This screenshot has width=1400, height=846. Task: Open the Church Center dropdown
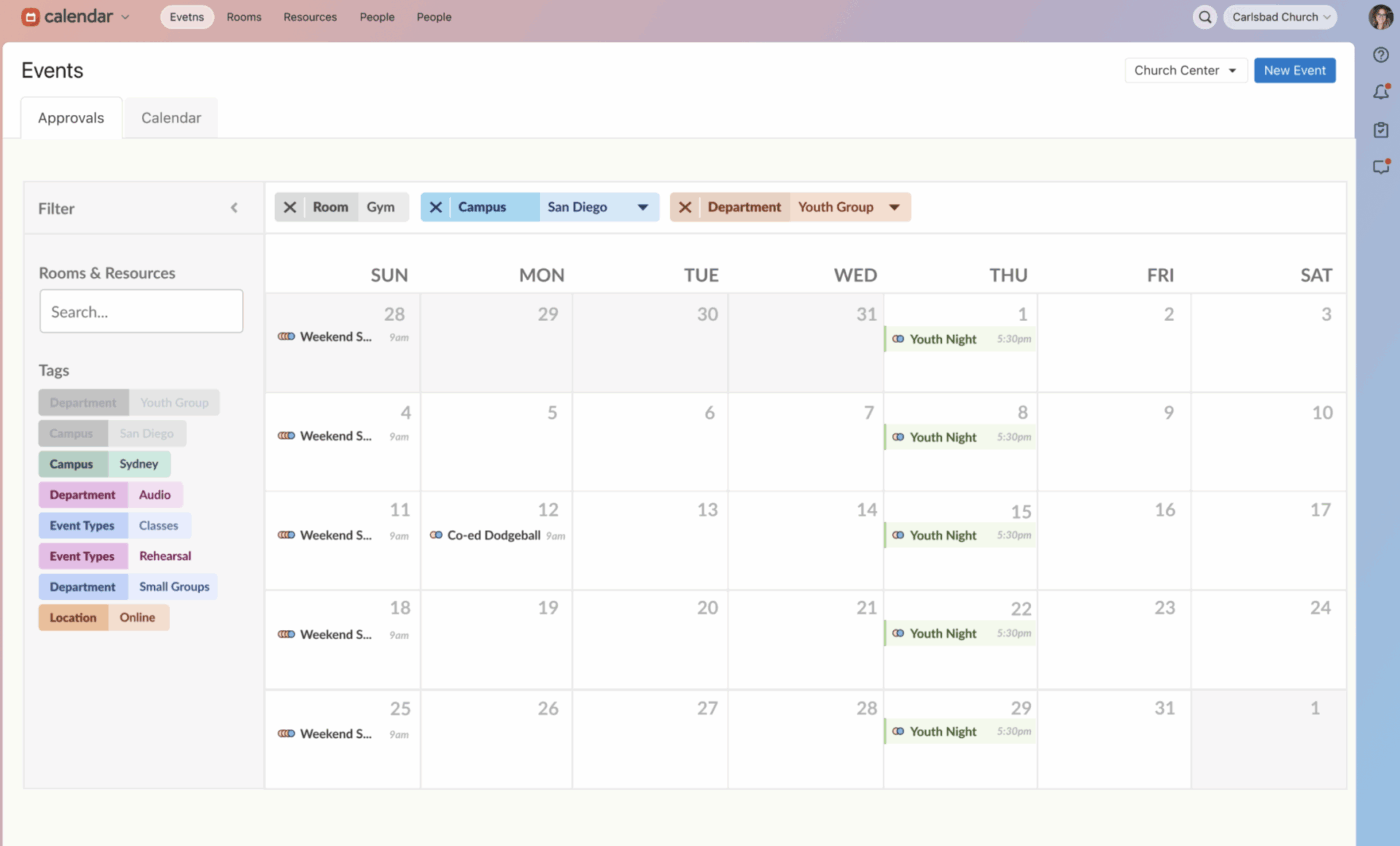[x=1185, y=71]
